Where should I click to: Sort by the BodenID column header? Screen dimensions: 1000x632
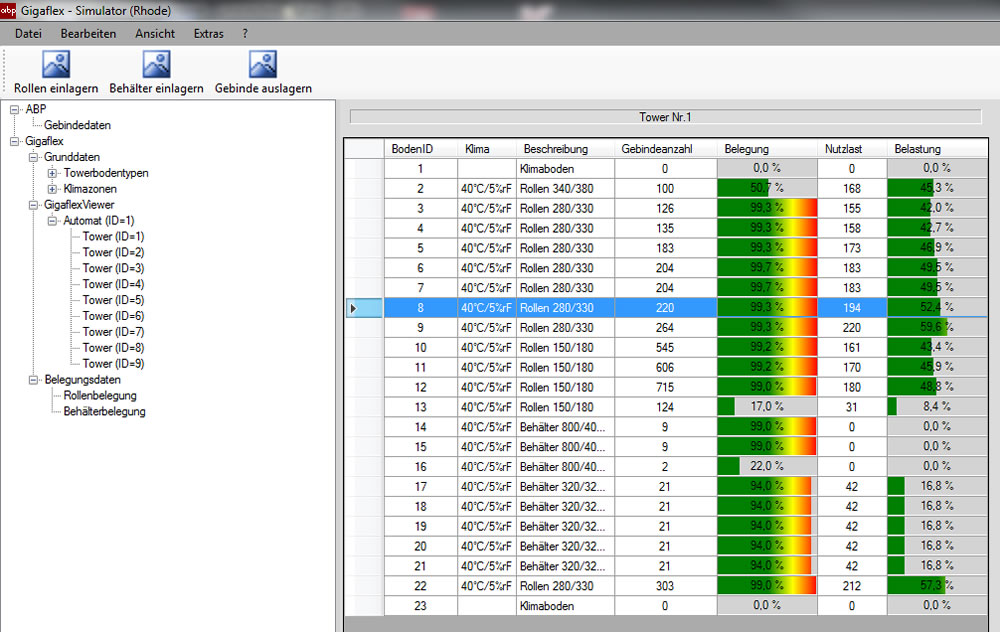pos(421,149)
